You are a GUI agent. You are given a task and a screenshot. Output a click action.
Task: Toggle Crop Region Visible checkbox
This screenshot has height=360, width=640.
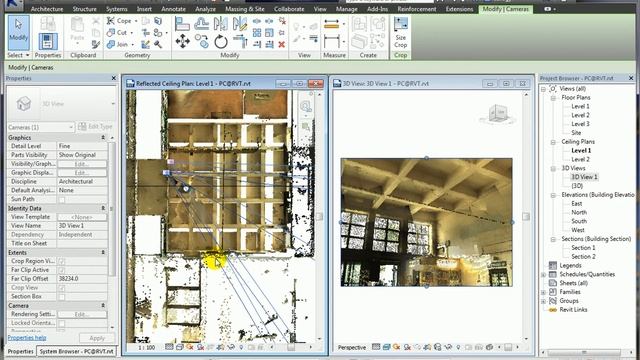pyautogui.click(x=62, y=261)
